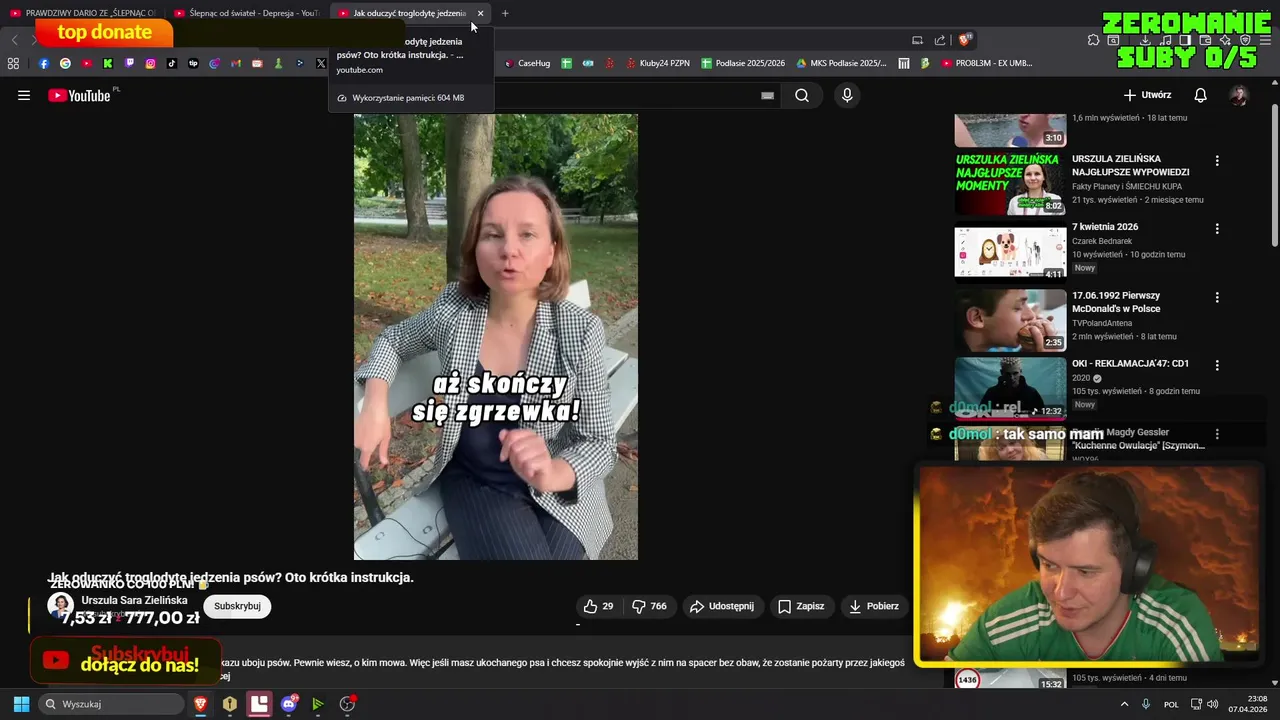Close the Jak oduczyć troglodytę tab
This screenshot has width=1280, height=720.
480,13
